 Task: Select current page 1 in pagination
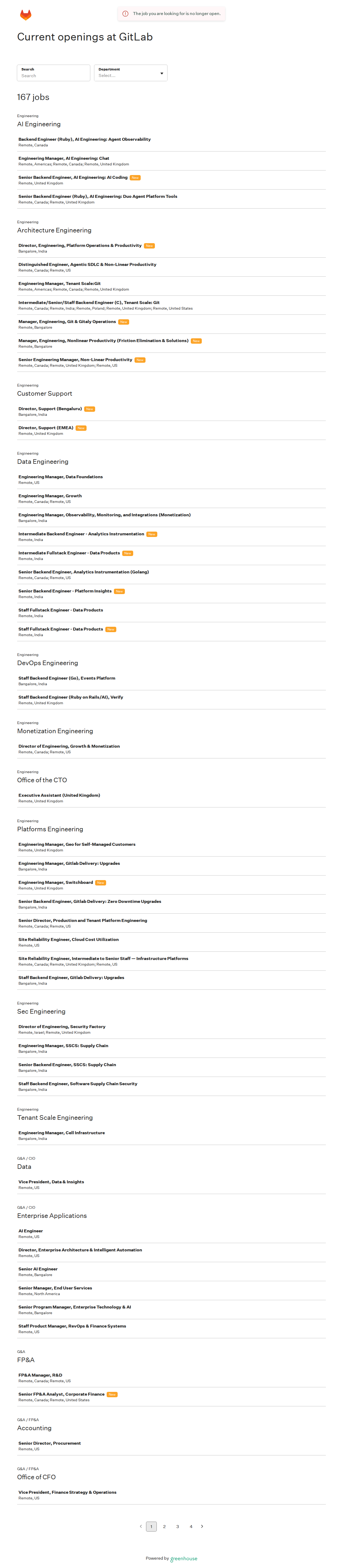(151, 1527)
